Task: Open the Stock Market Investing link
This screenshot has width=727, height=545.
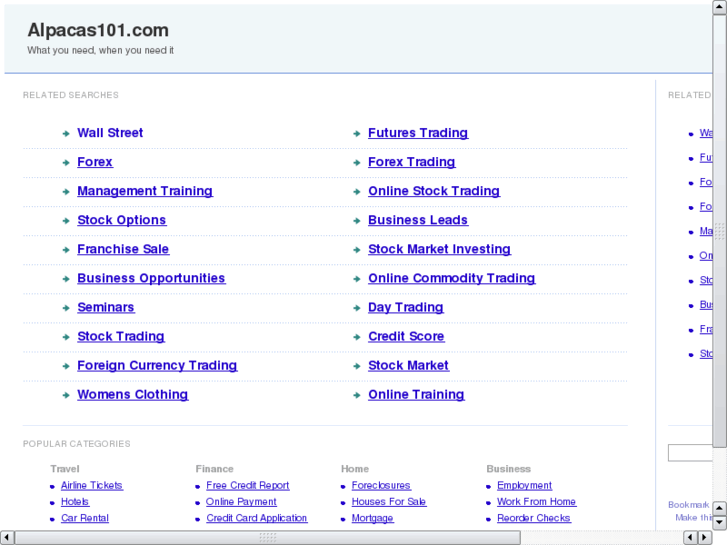Action: pos(439,250)
